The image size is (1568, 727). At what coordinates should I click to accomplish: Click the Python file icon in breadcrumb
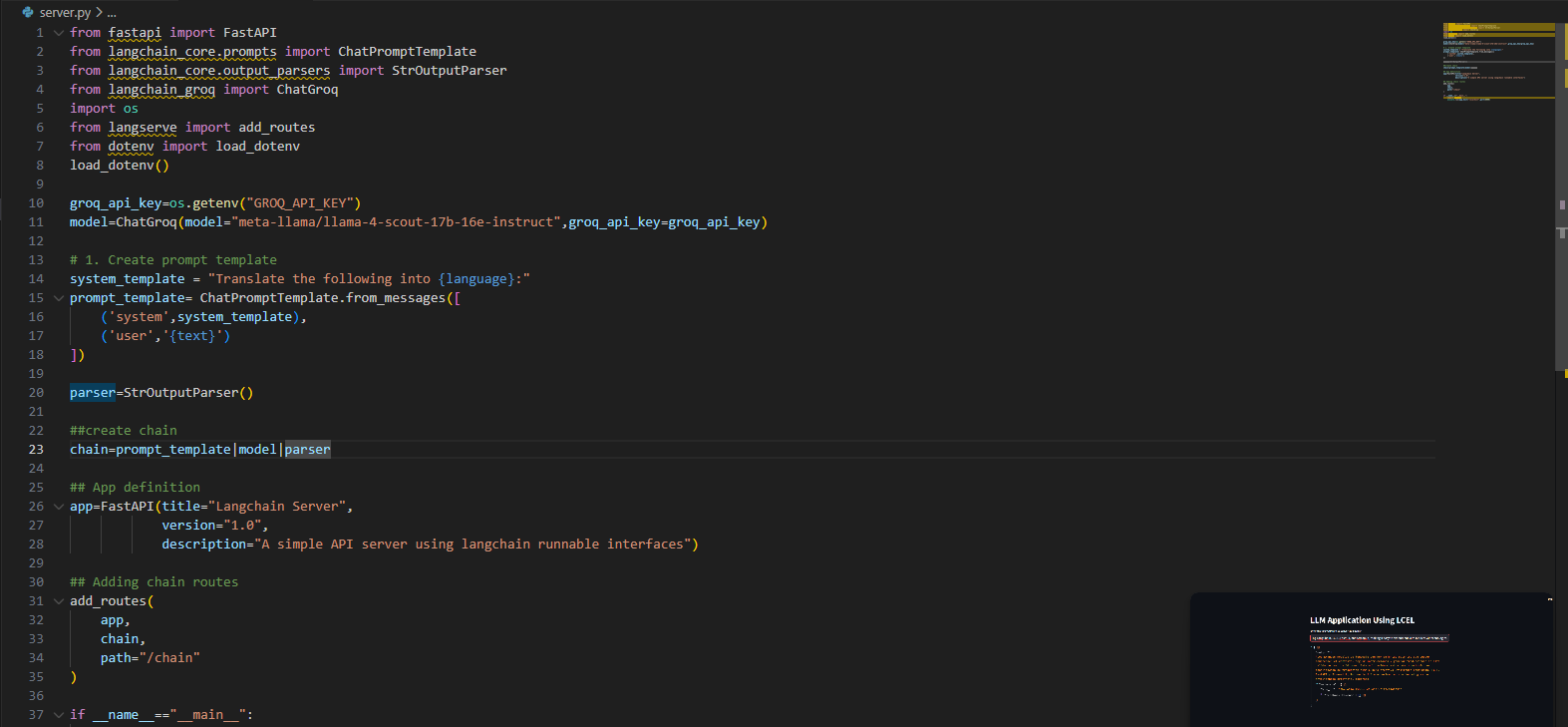tap(28, 12)
